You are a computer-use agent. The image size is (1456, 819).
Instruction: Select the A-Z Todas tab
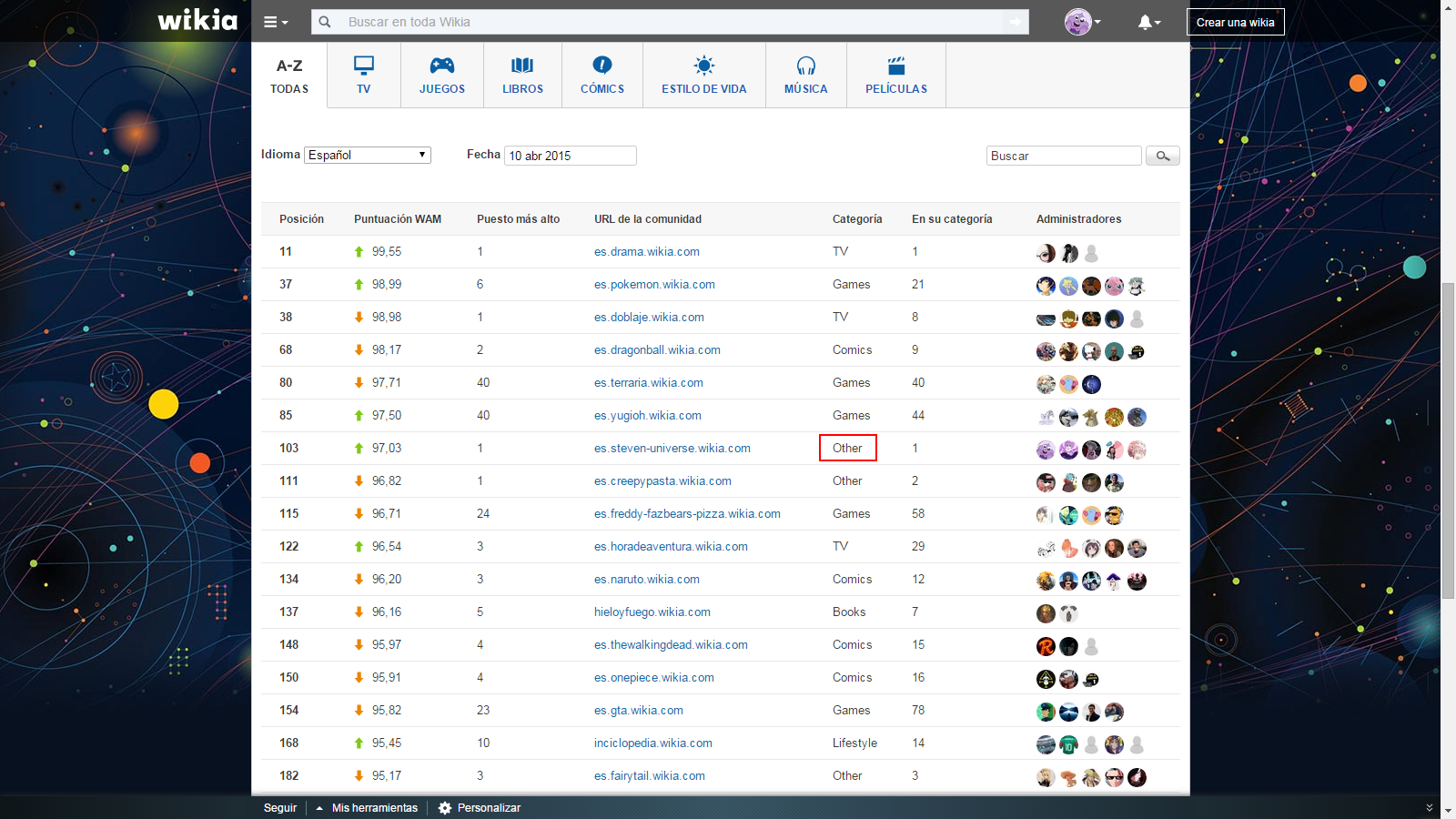tap(289, 75)
